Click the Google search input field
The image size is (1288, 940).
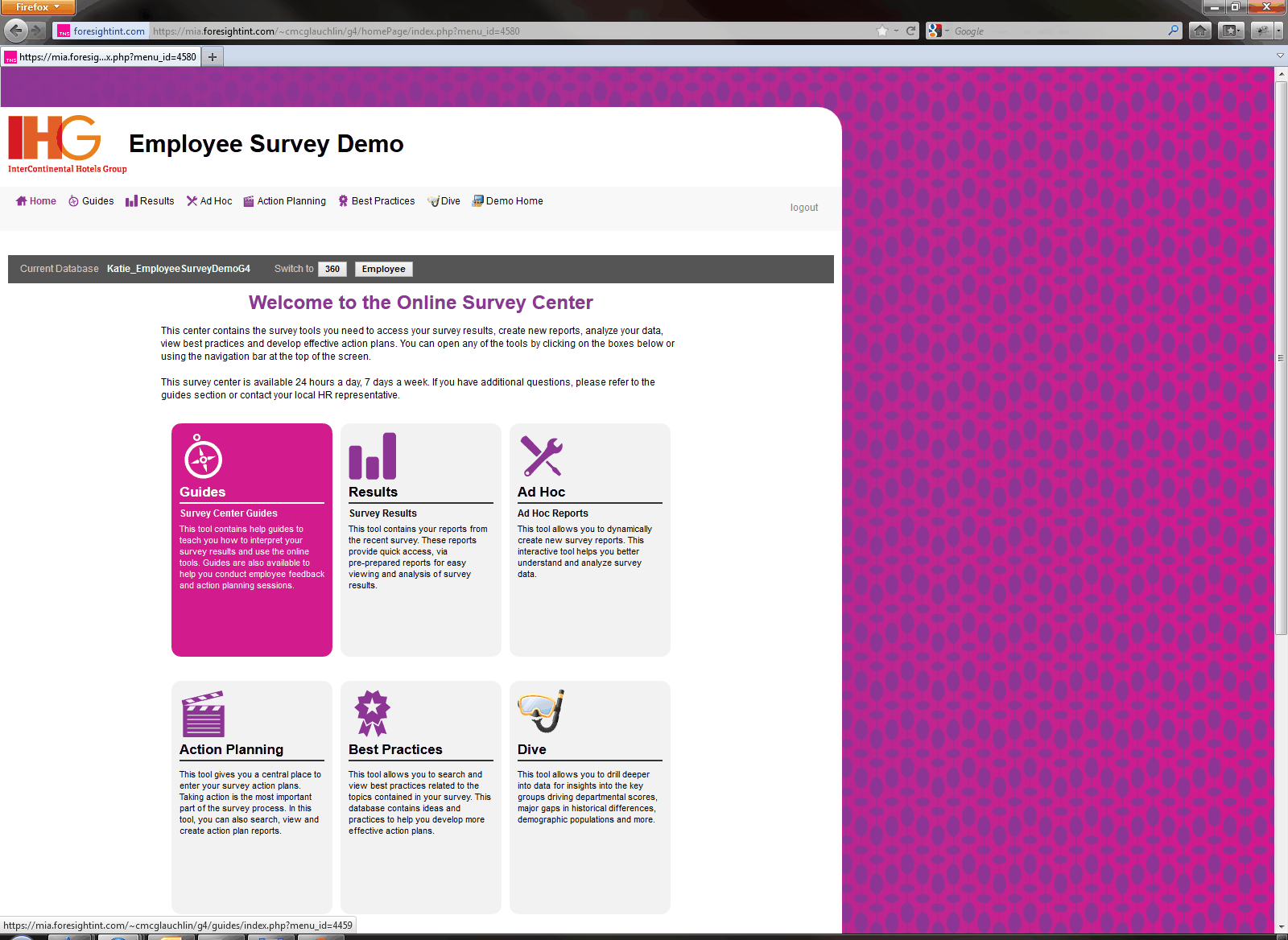(1056, 31)
